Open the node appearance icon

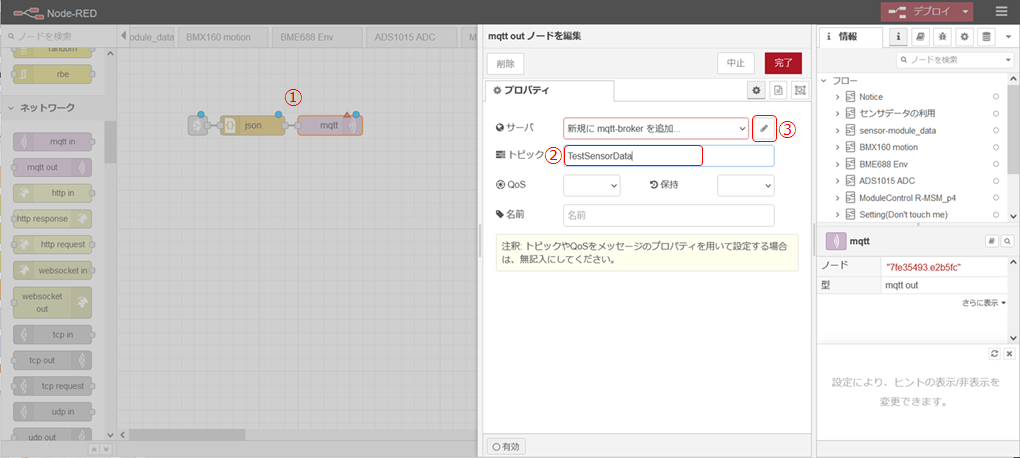tap(799, 90)
